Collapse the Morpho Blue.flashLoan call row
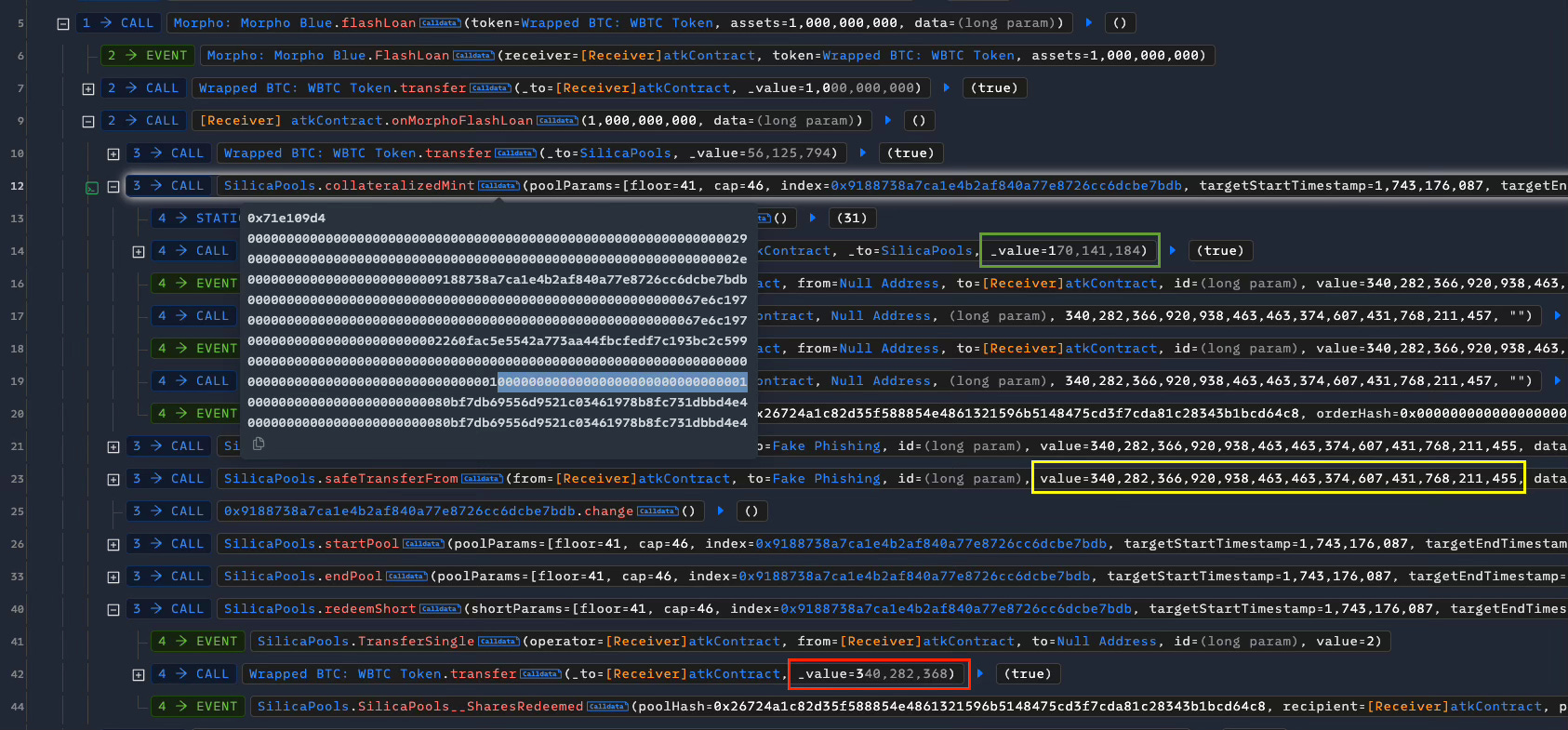This screenshot has height=730, width=1568. (63, 23)
